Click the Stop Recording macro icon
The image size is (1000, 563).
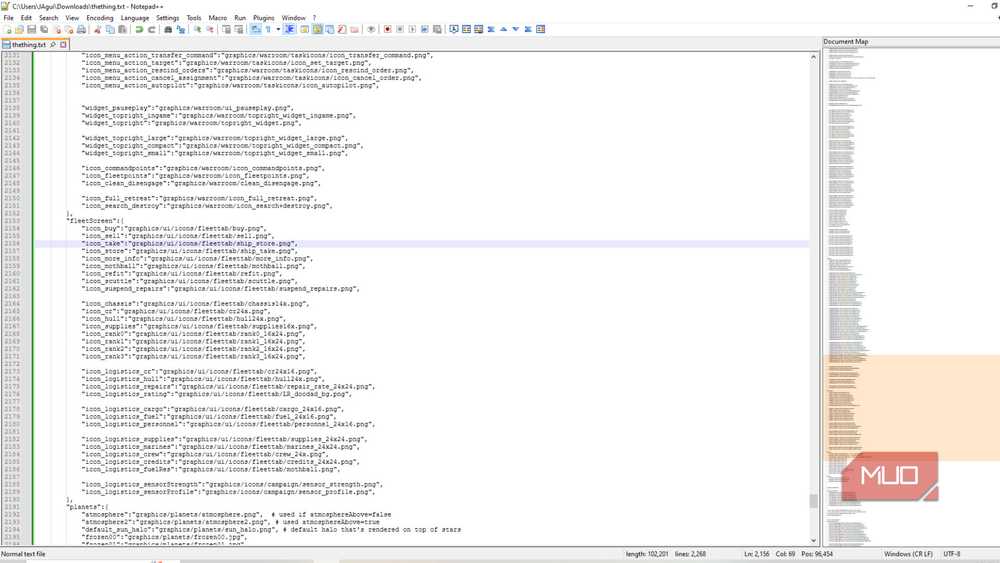click(x=400, y=29)
